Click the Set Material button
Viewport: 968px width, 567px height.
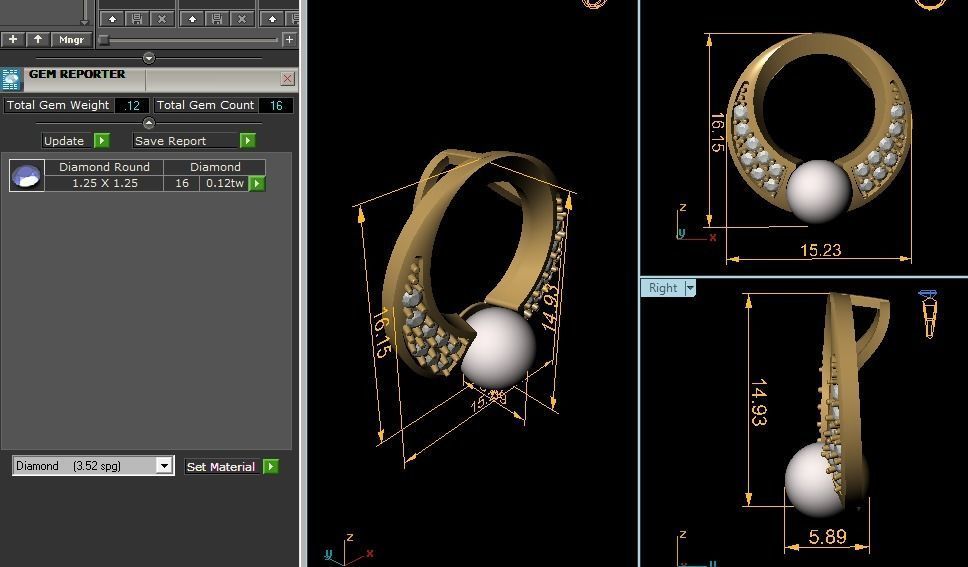coord(221,467)
